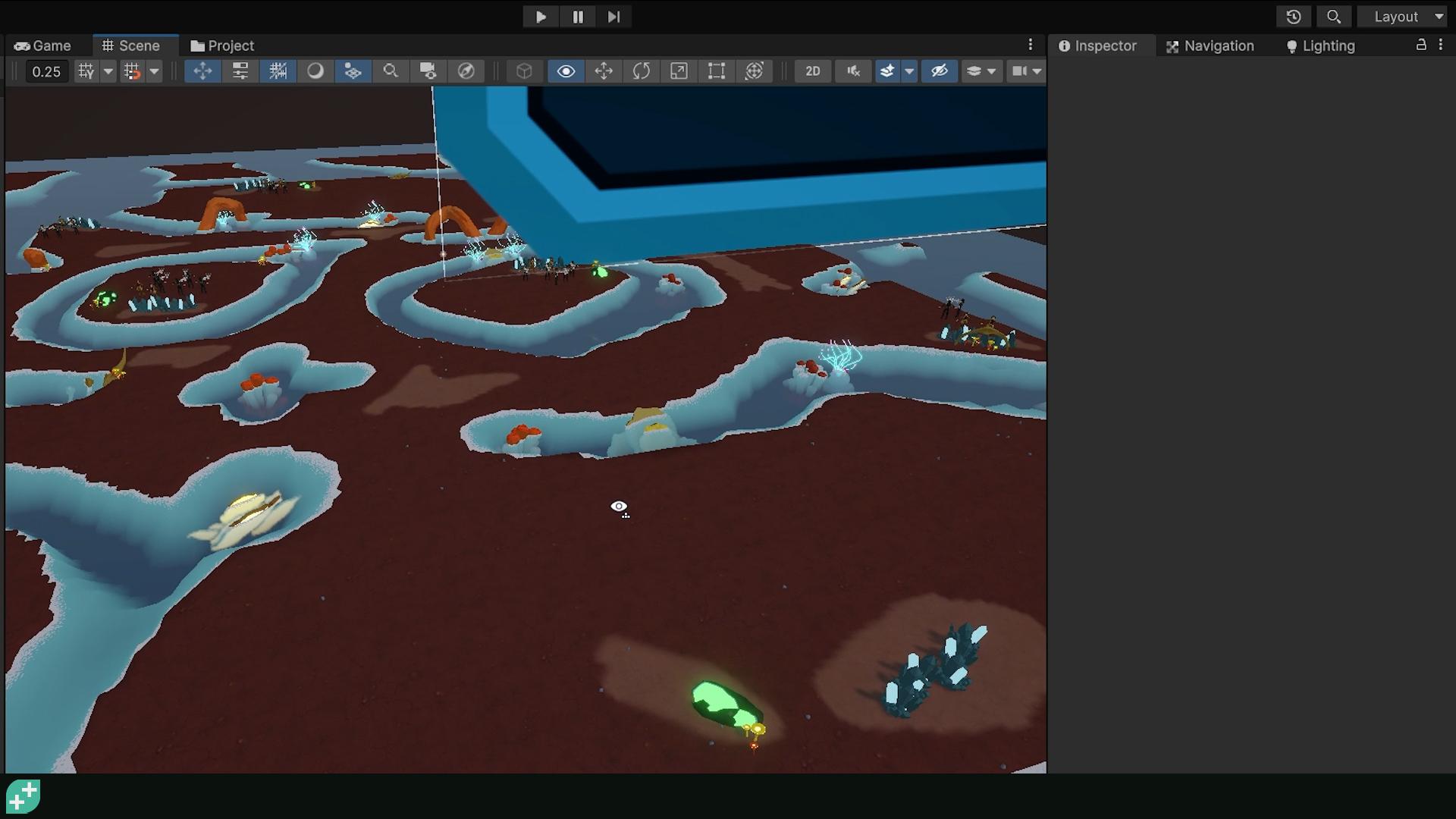Click the editor-wide search icon at top right

coord(1333,16)
